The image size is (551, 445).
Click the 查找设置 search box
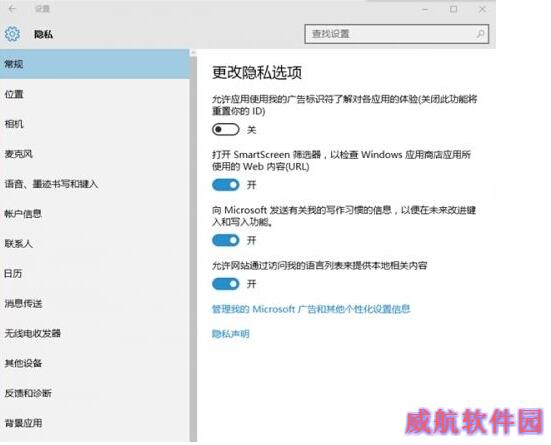click(396, 34)
